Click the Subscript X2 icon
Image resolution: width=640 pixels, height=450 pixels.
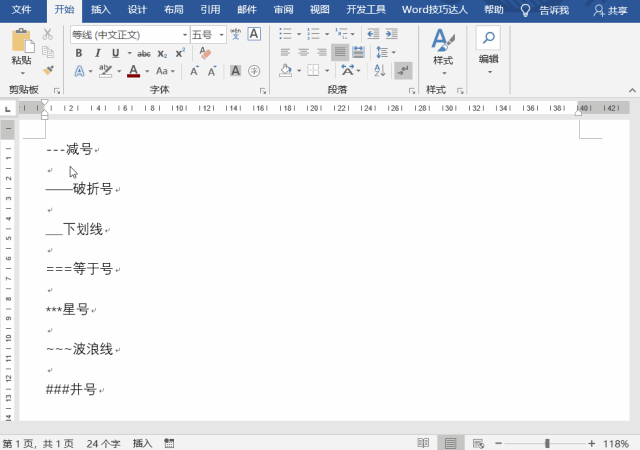coord(162,53)
